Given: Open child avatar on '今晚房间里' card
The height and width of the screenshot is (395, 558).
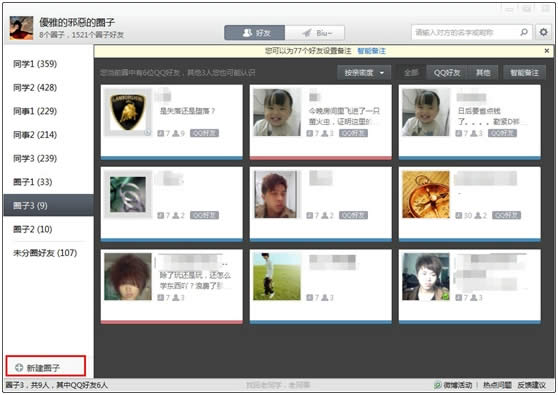Looking at the screenshot, I should (277, 112).
